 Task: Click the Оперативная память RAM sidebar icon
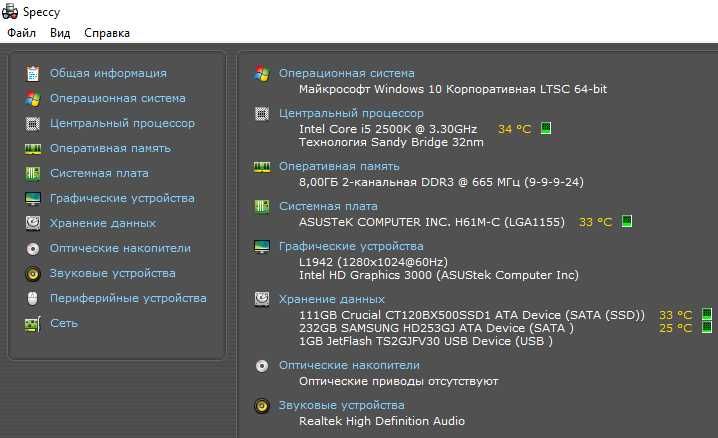[33, 148]
